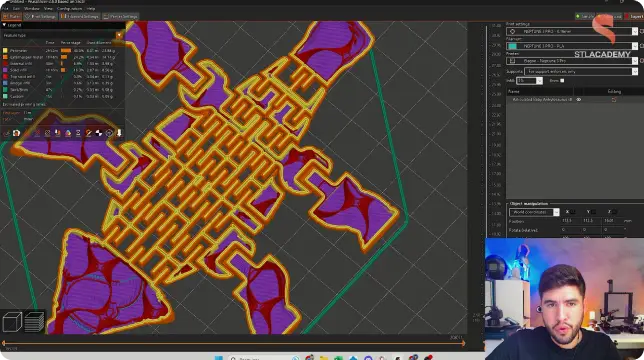This screenshot has width=644, height=360.
Task: Select the layers preview view icon
Action: point(34,322)
